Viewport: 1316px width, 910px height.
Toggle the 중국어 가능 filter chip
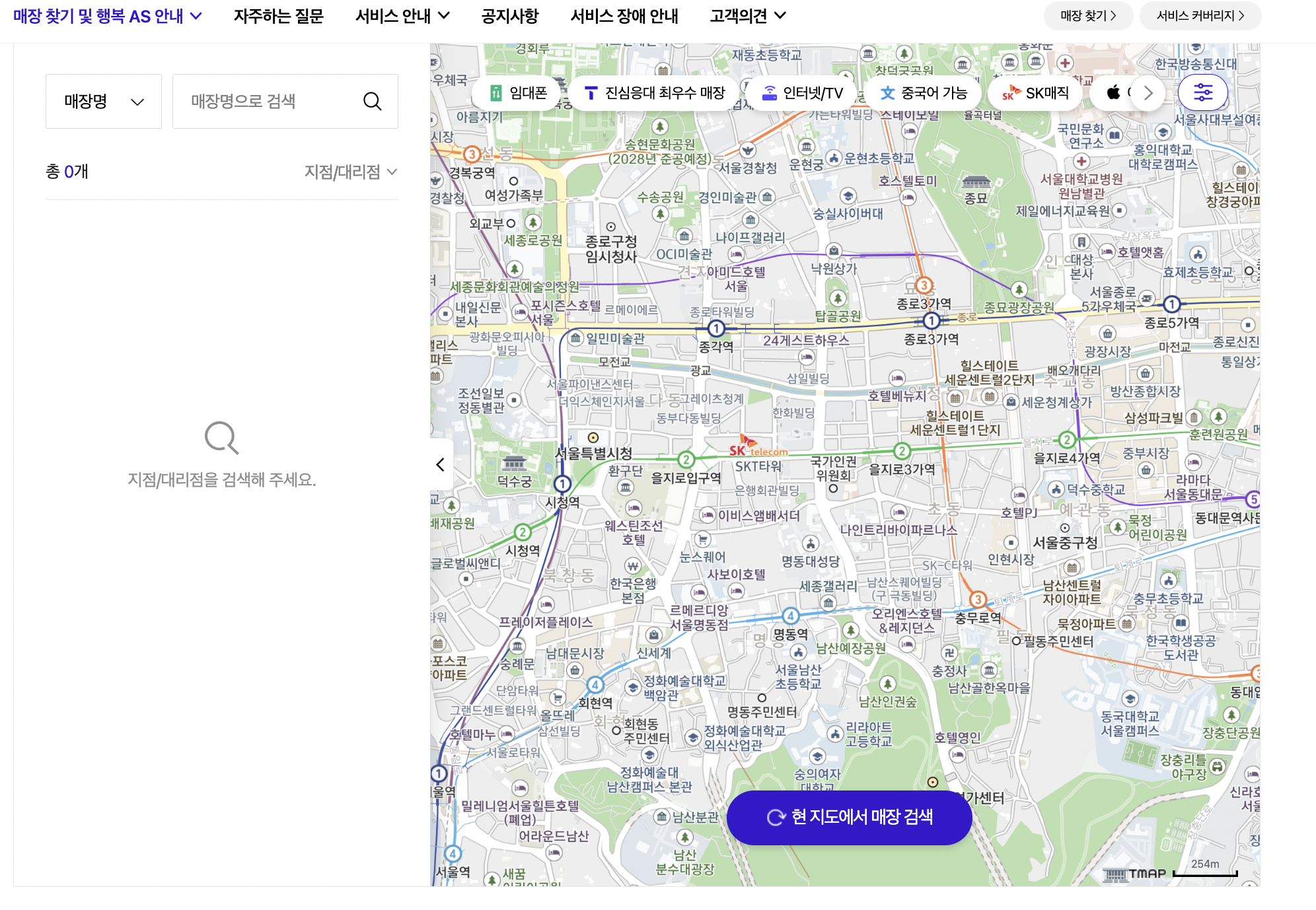click(924, 92)
